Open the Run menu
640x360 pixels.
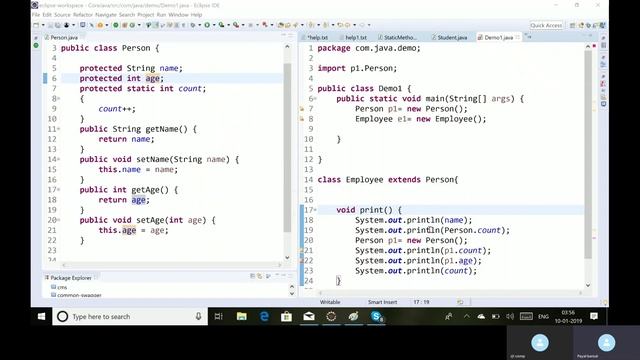pyautogui.click(x=161, y=15)
